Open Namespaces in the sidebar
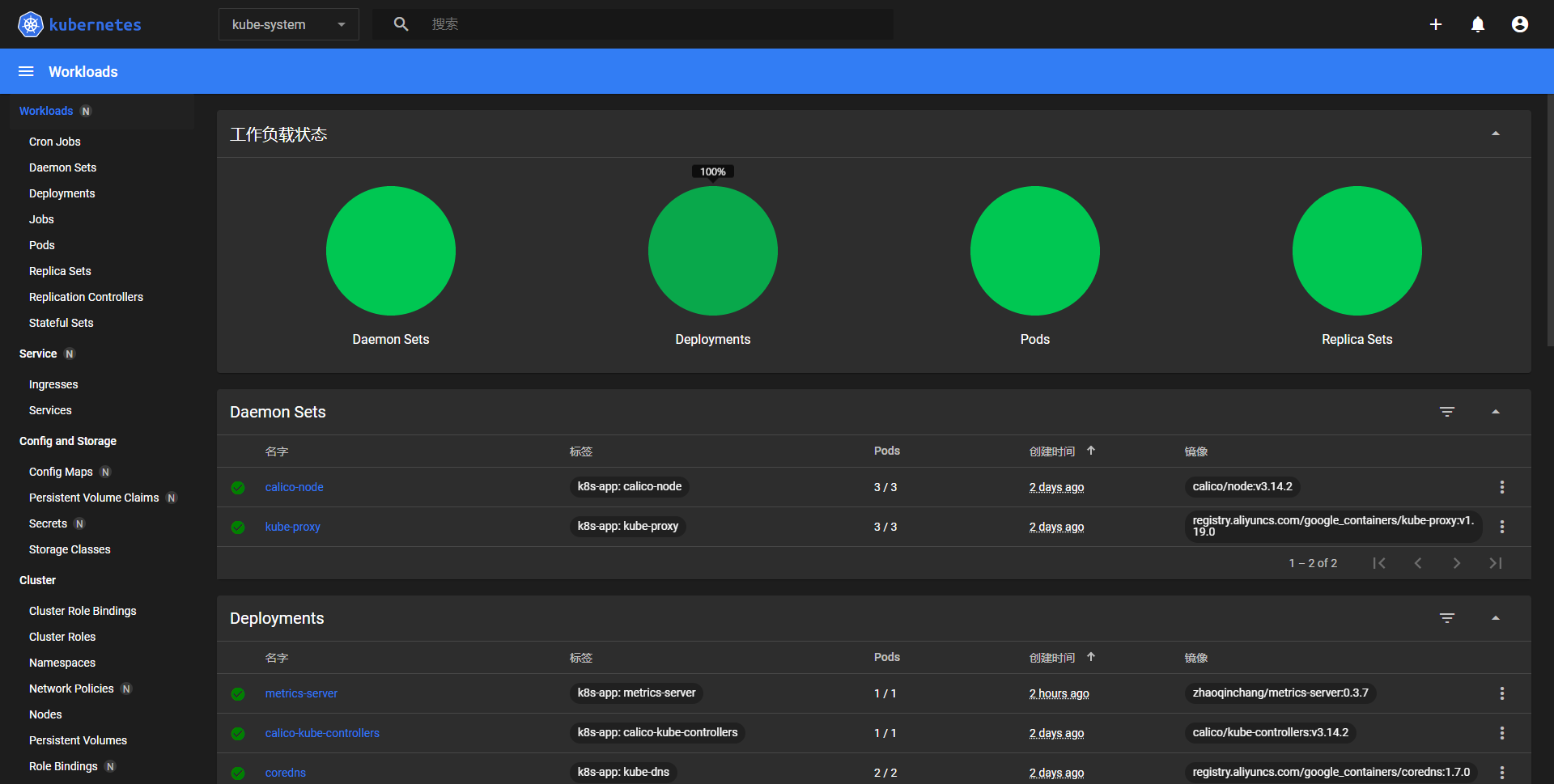This screenshot has width=1554, height=784. pyautogui.click(x=62, y=663)
